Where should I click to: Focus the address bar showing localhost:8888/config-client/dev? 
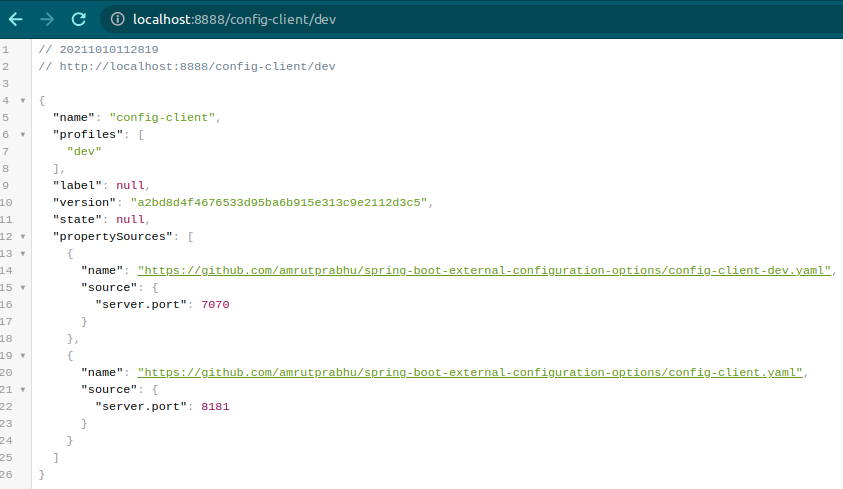(473, 19)
